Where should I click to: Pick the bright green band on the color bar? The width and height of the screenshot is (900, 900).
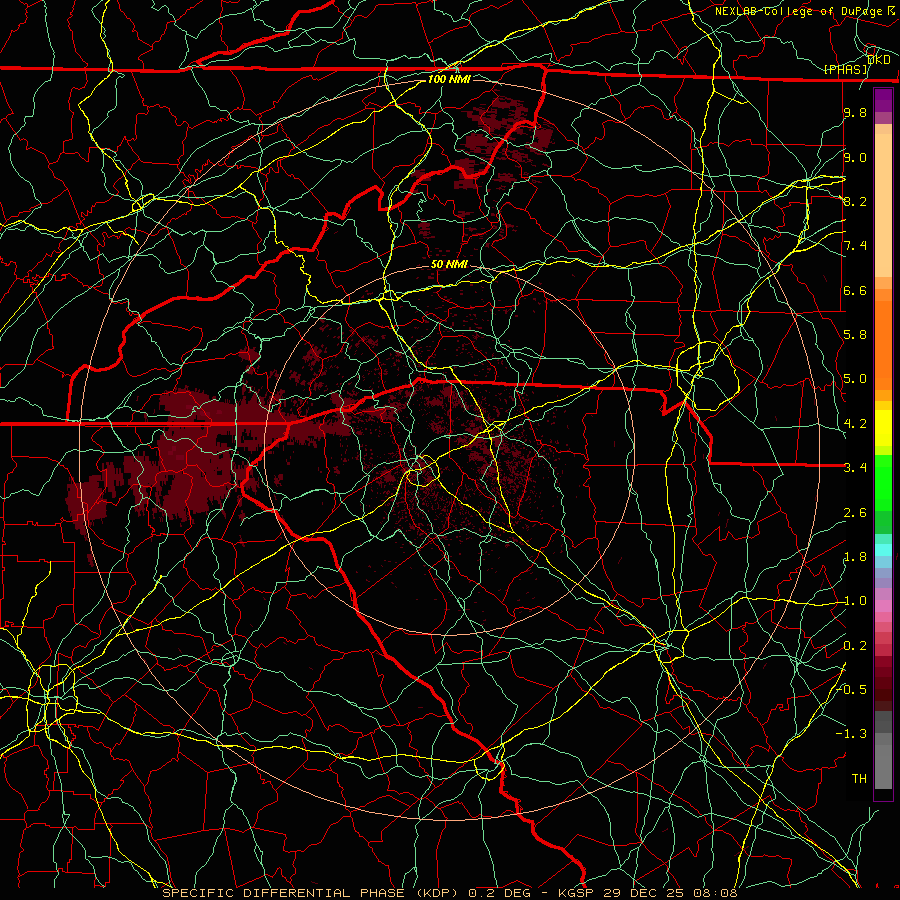click(883, 482)
